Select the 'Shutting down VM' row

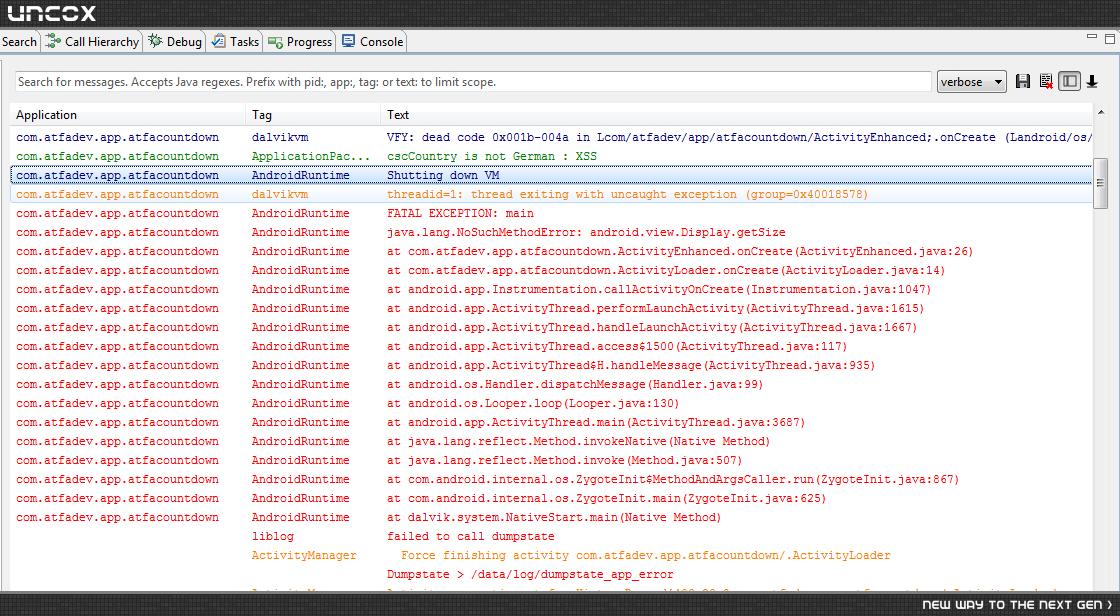pyautogui.click(x=551, y=175)
